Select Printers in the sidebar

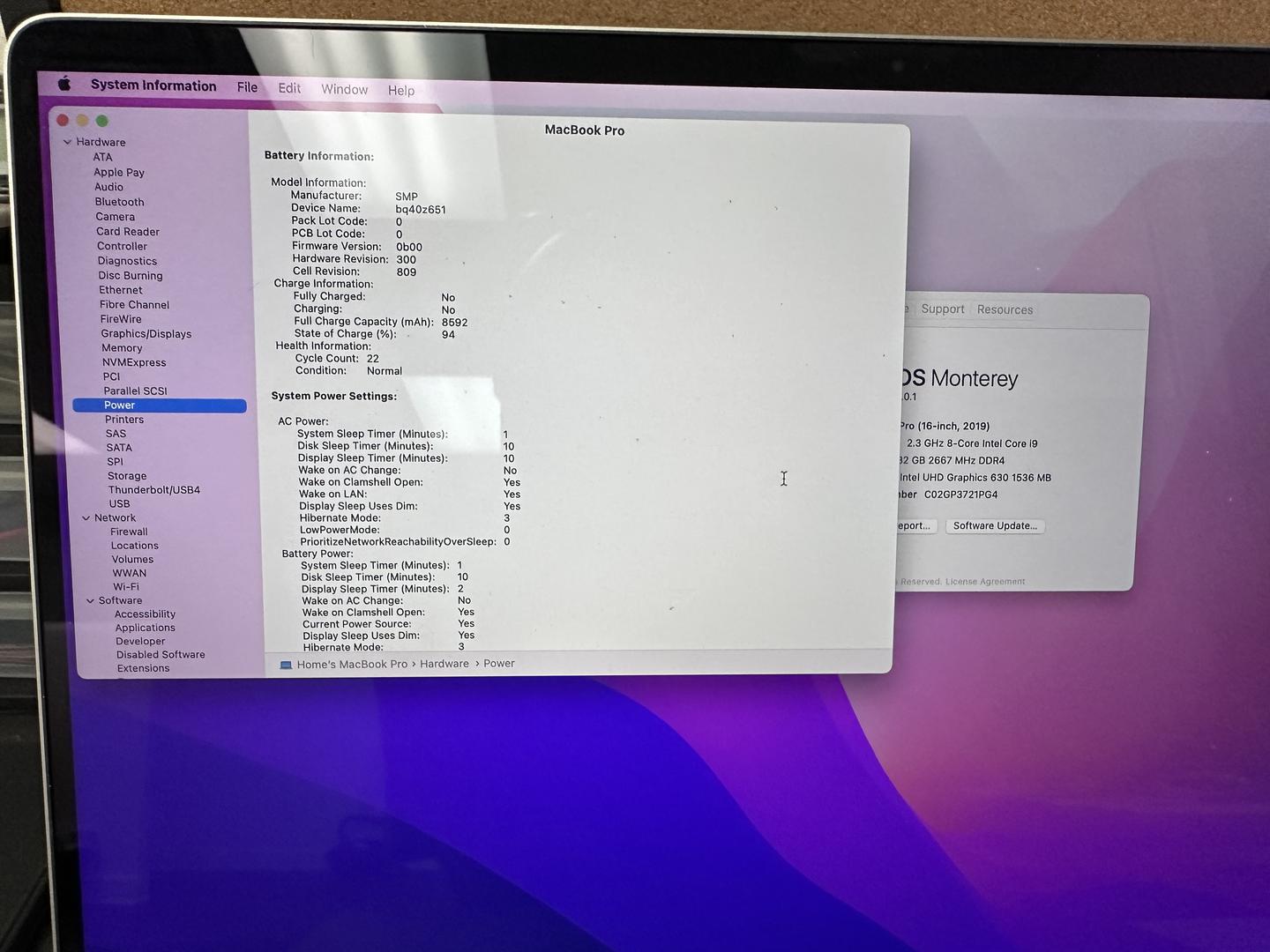point(124,420)
